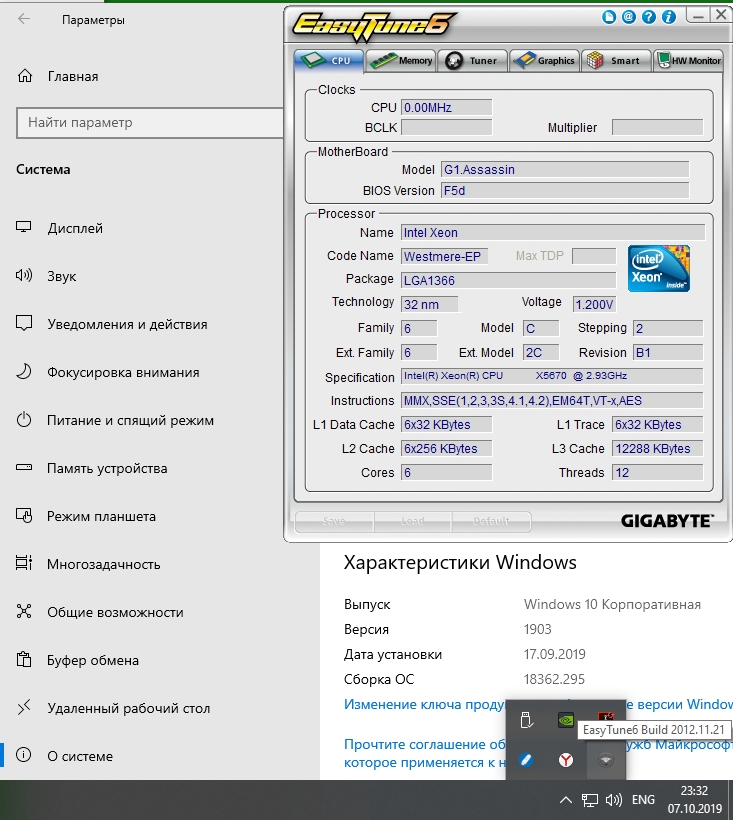Click Изменение ключа продукта link
Screen dimensions: 733x820
click(424, 704)
